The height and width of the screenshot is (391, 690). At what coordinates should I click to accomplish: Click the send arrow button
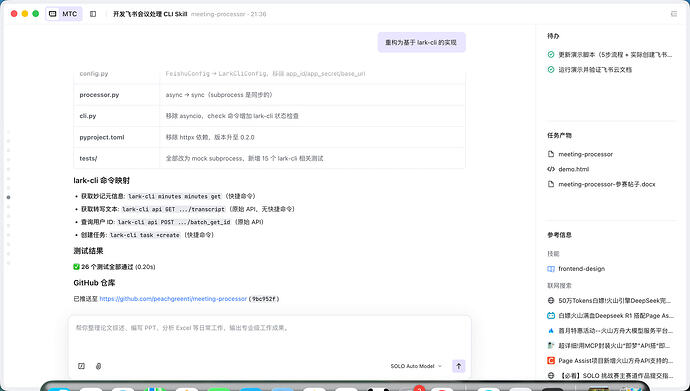[459, 366]
